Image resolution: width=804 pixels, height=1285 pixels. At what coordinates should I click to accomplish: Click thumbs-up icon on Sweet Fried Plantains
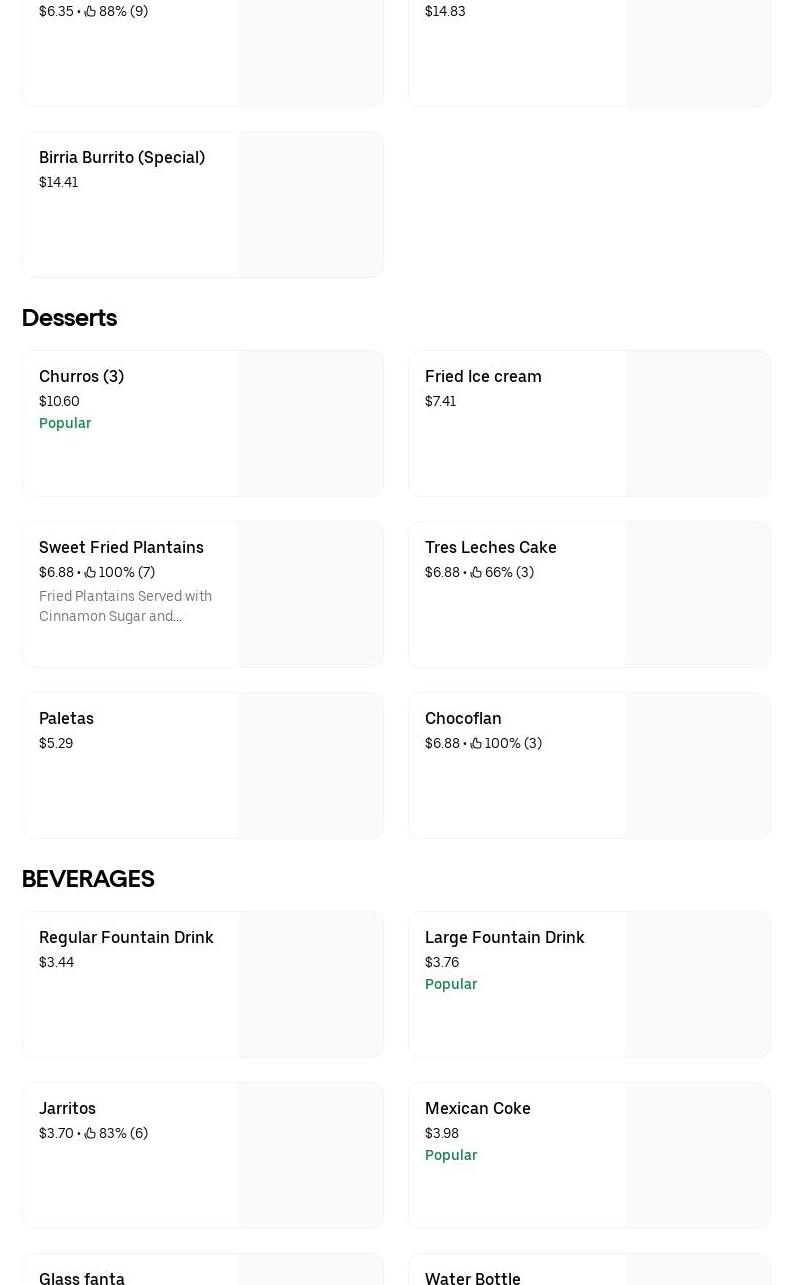pos(90,572)
